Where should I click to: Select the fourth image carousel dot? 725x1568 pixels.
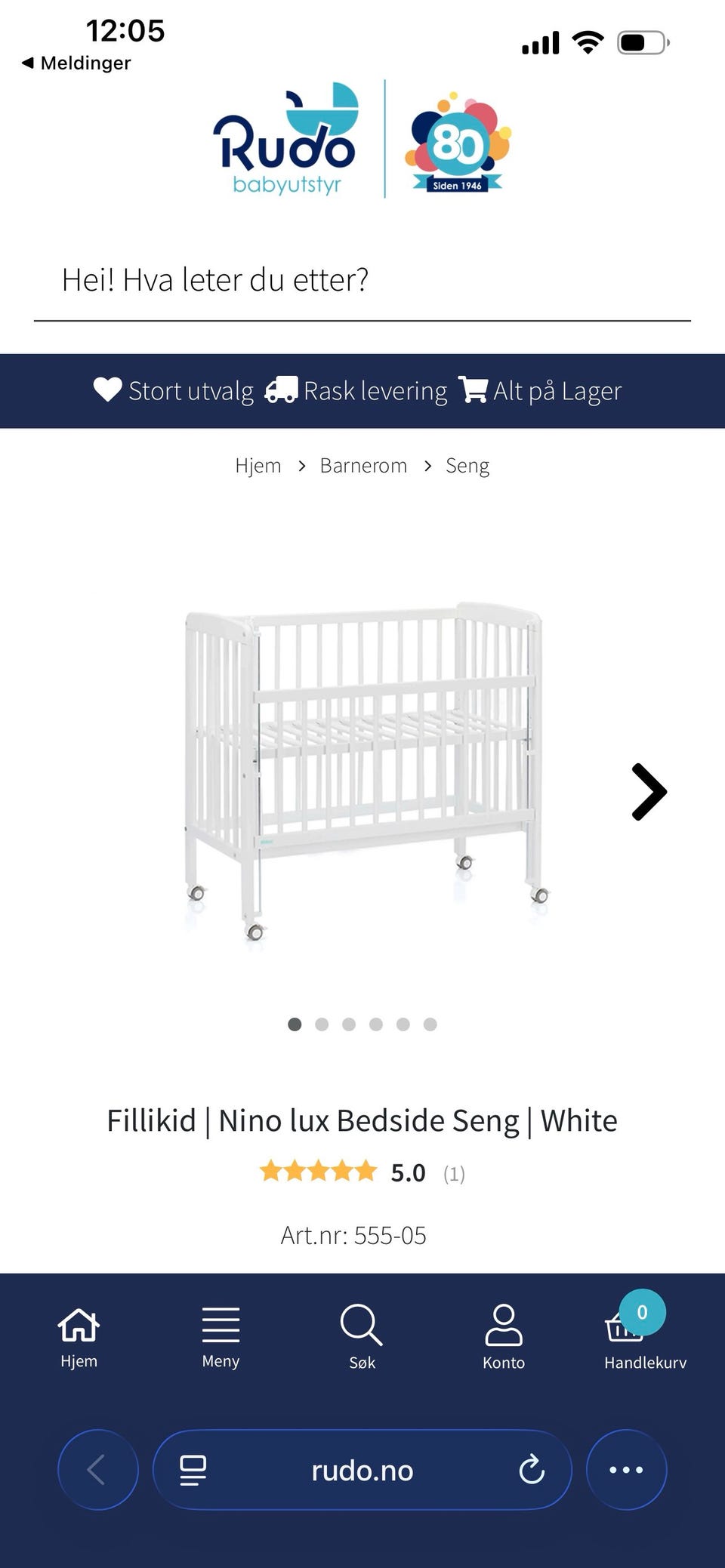click(376, 1024)
